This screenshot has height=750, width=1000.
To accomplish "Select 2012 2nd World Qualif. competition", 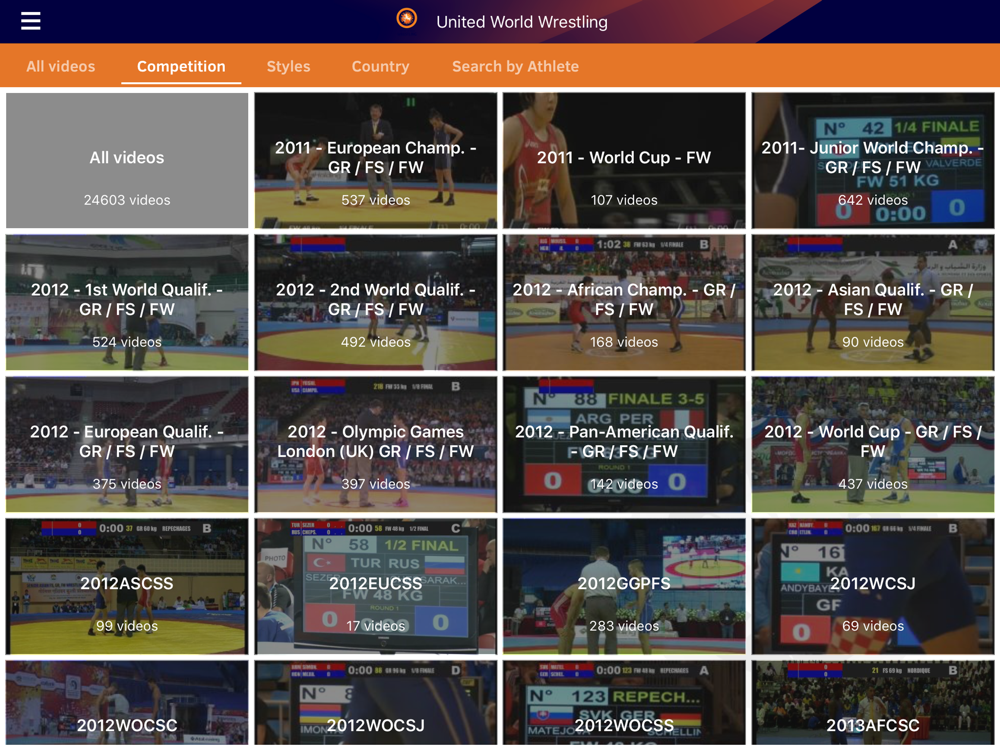I will tap(376, 302).
